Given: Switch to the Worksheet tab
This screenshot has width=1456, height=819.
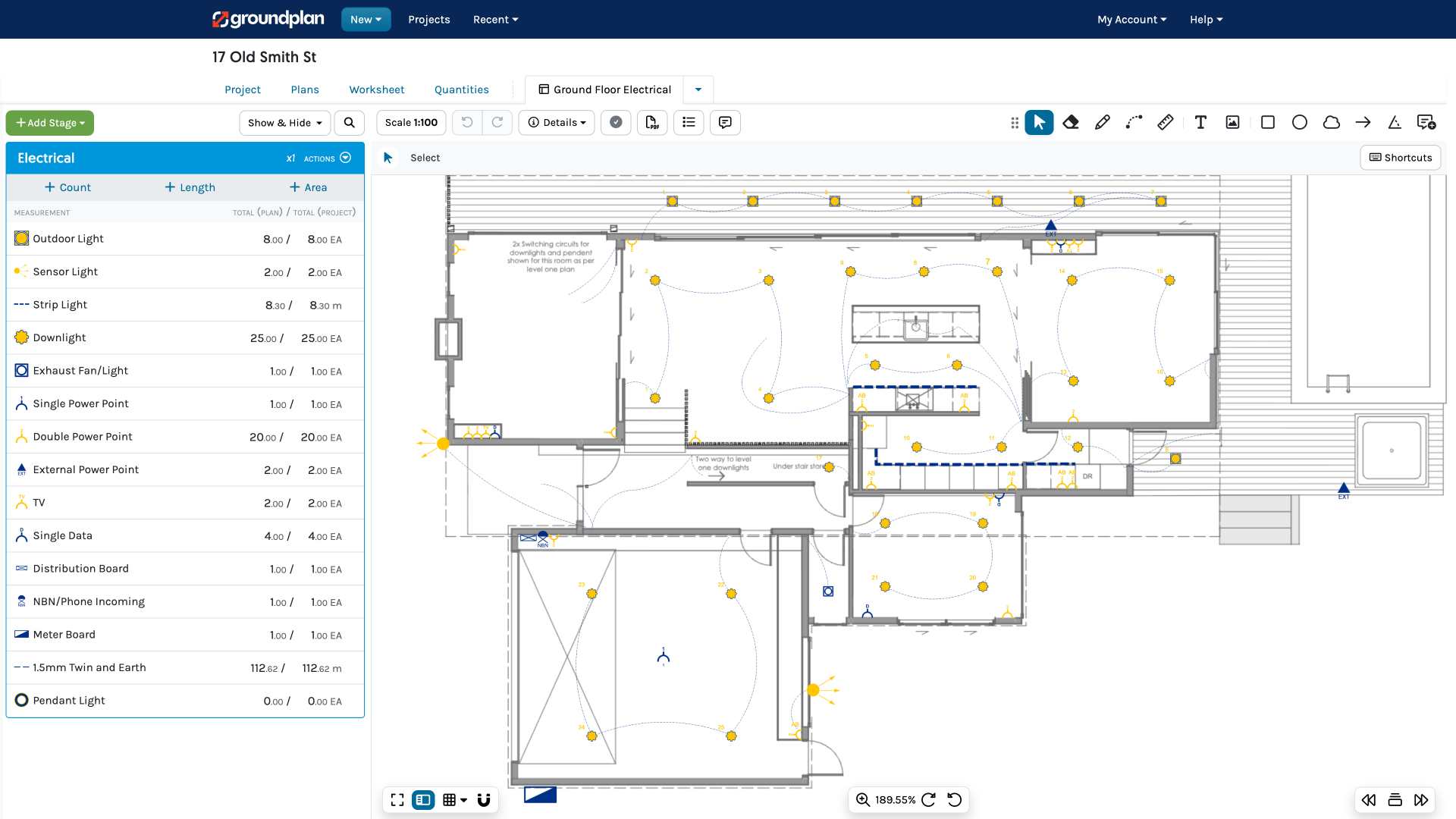Looking at the screenshot, I should click(x=376, y=89).
